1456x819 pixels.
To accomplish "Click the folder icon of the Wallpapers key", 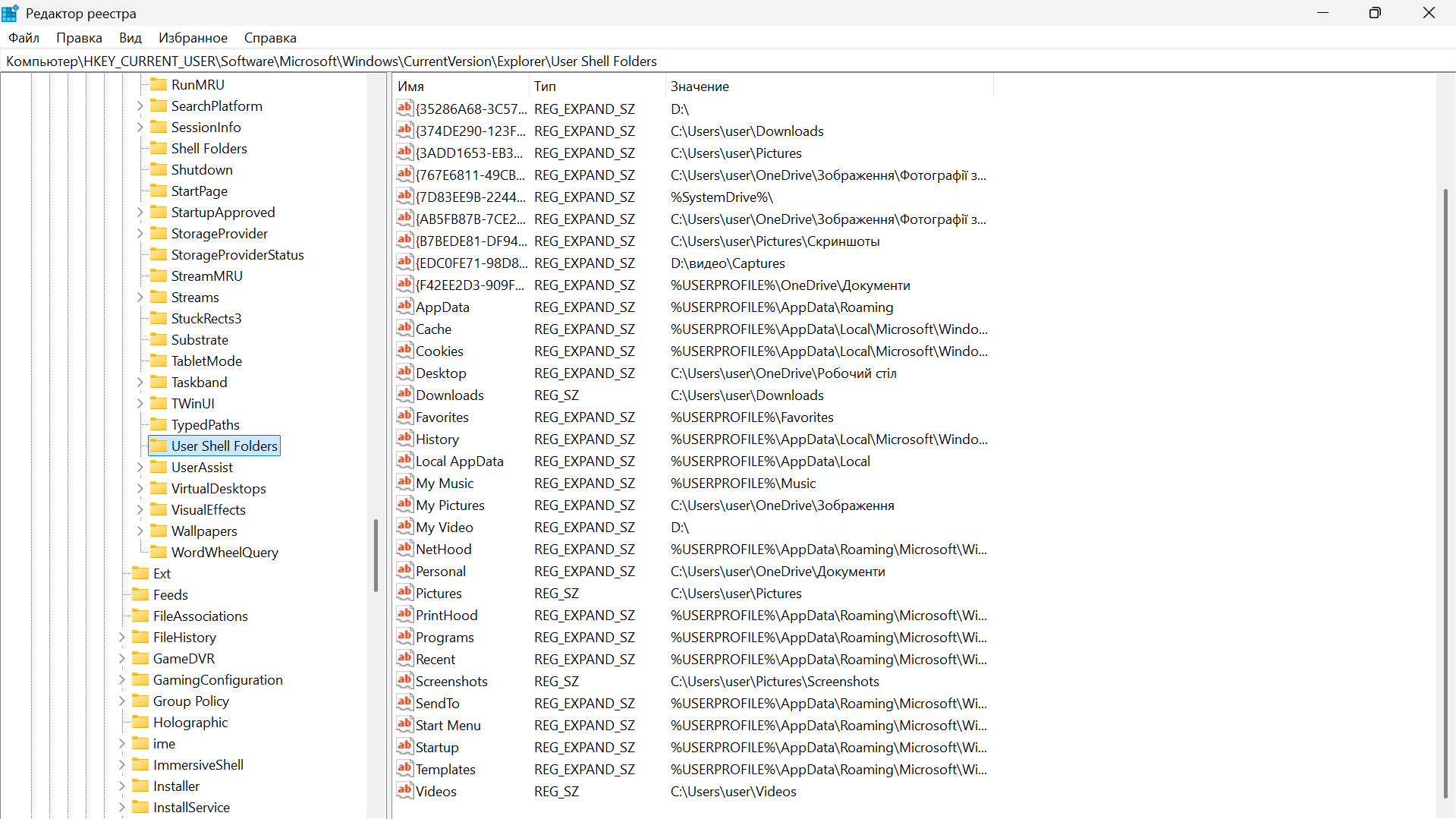I will [x=159, y=531].
